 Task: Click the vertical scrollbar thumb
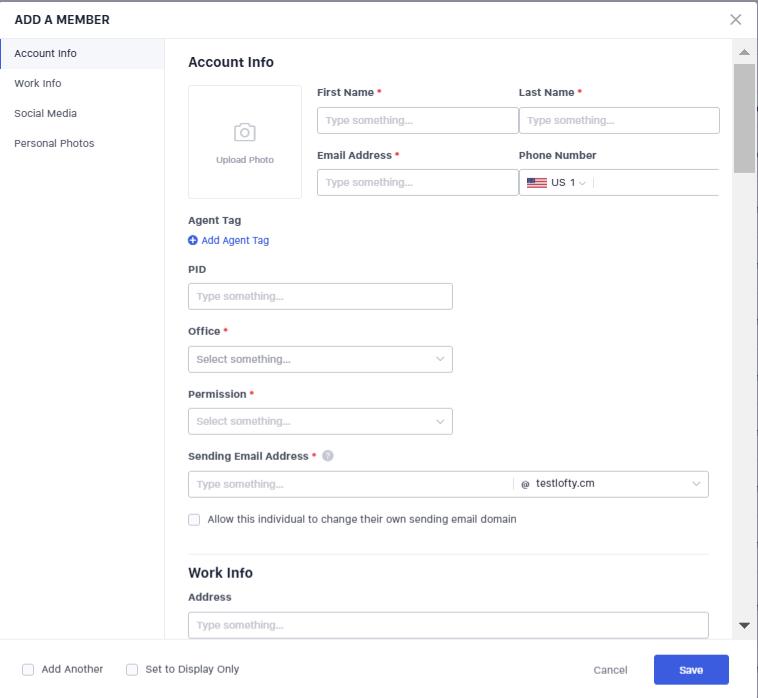point(744,118)
